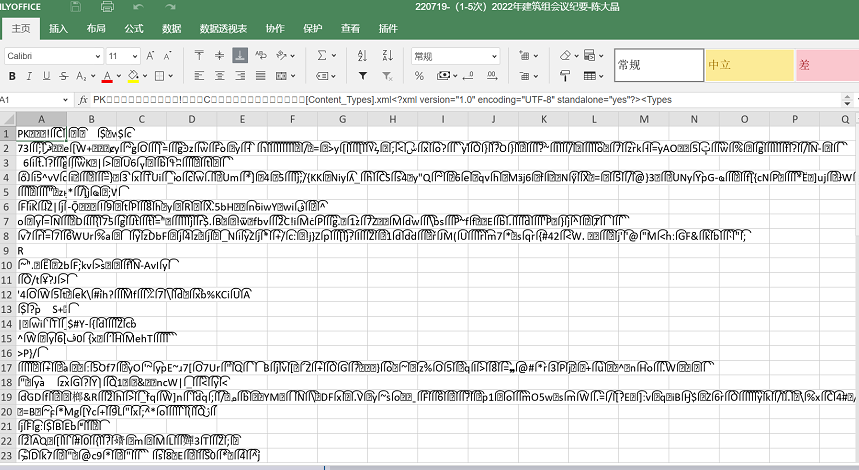Sort ascending A to Z
This screenshot has width=859, height=470.
(362, 56)
